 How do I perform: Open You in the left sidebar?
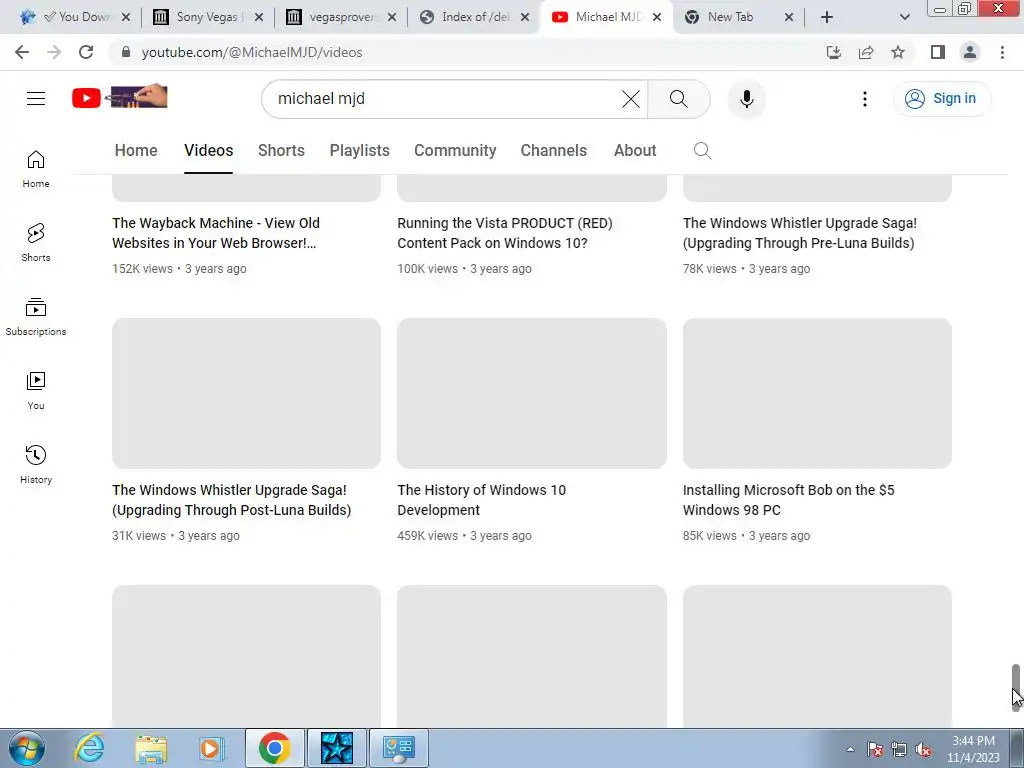[x=36, y=391]
